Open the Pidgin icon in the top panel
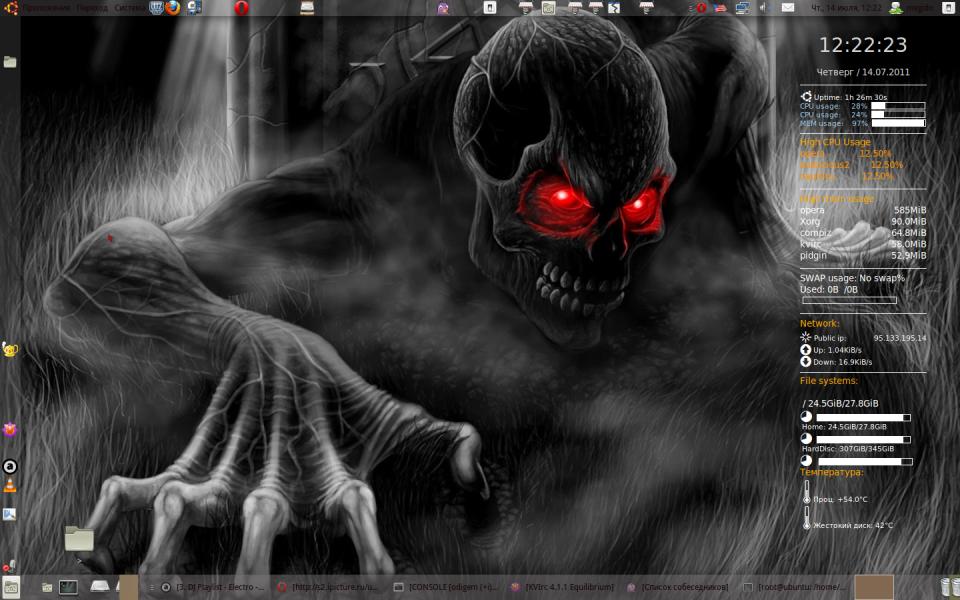Viewport: 960px width, 600px height. (x=443, y=8)
